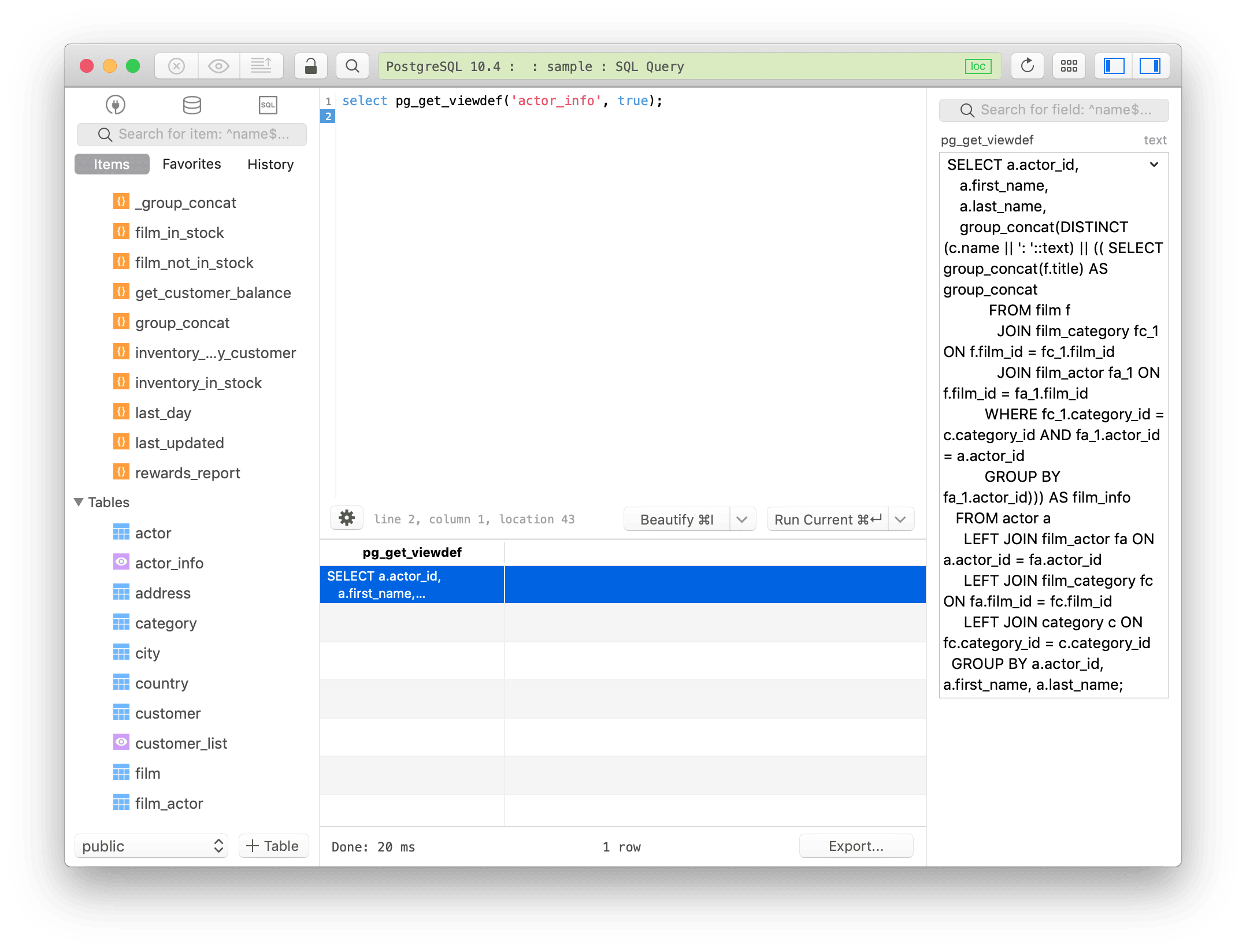Expand the pg_get_viewdef field chevron
This screenshot has width=1246, height=952.
pos(1154,165)
